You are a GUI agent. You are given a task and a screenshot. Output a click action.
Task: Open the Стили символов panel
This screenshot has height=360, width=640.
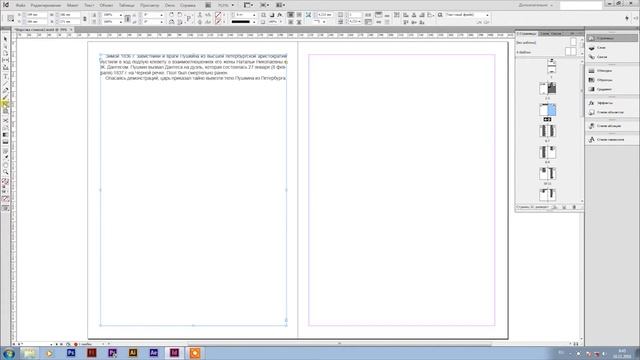coord(611,140)
